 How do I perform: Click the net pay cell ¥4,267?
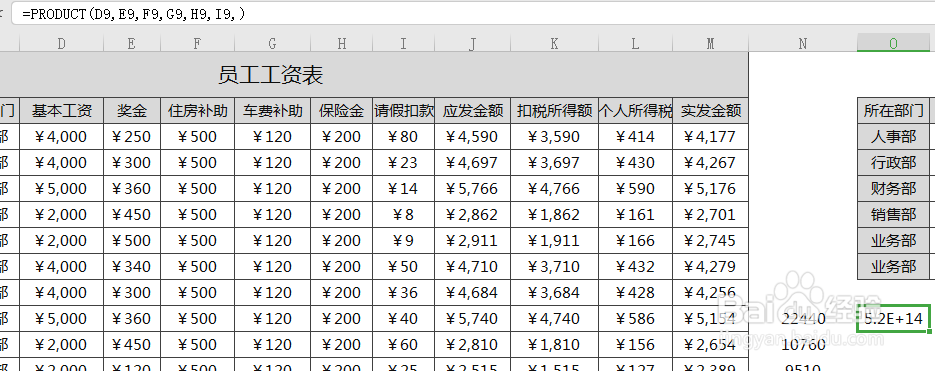pyautogui.click(x=710, y=162)
